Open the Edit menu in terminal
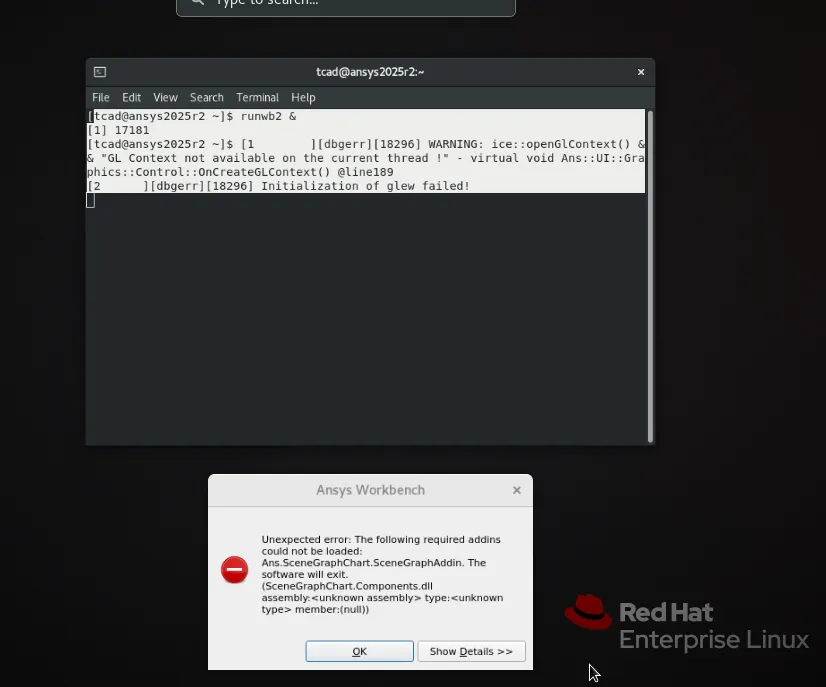Image resolution: width=826 pixels, height=687 pixels. 131,97
